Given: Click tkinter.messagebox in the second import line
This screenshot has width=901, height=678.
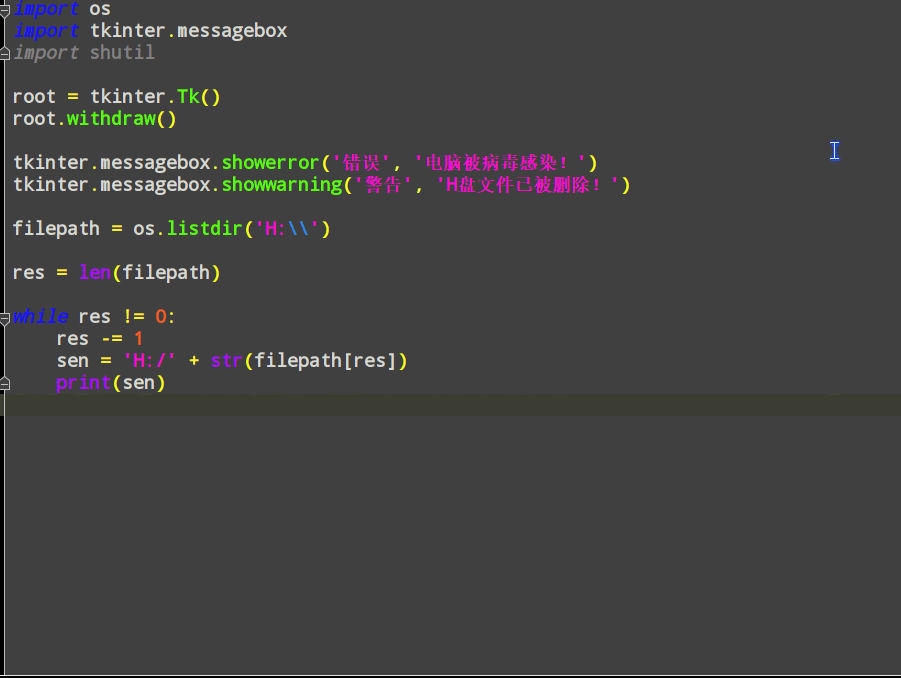Looking at the screenshot, I should coord(188,30).
